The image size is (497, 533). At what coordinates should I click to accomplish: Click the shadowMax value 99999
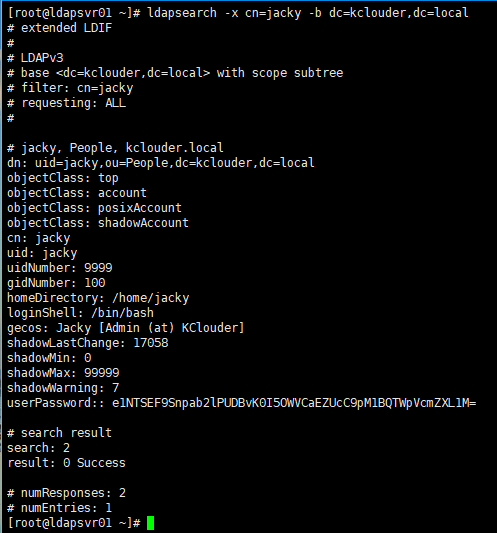(102, 373)
